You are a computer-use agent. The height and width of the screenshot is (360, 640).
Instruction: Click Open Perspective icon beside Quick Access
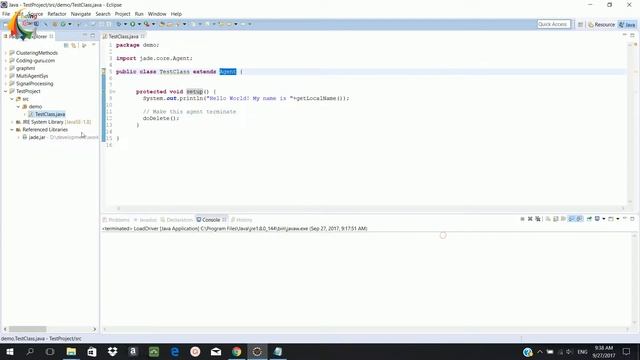pos(580,24)
